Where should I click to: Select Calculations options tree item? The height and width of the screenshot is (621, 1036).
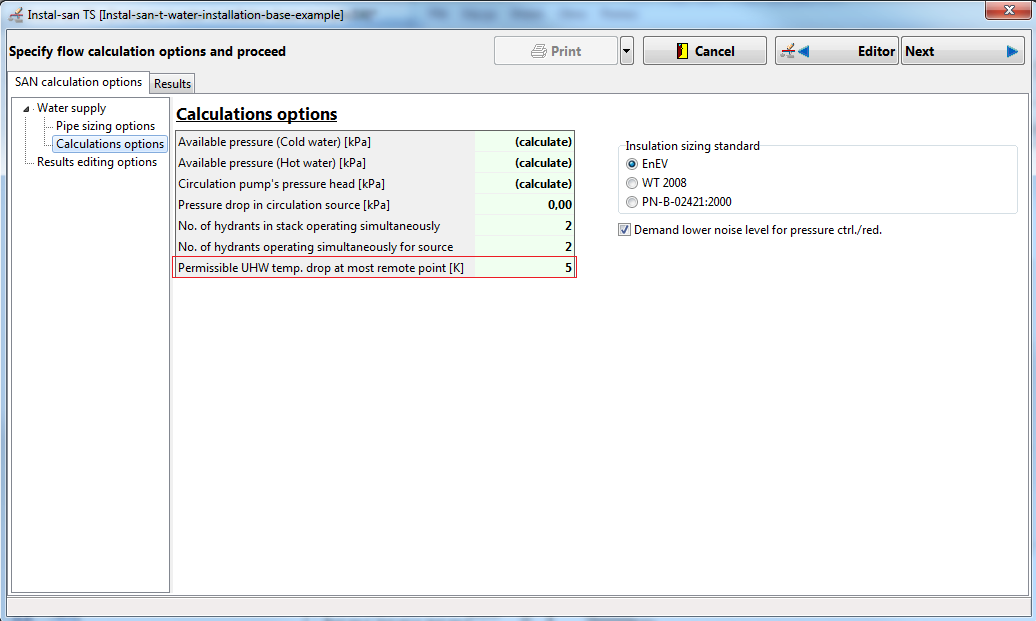coord(110,143)
